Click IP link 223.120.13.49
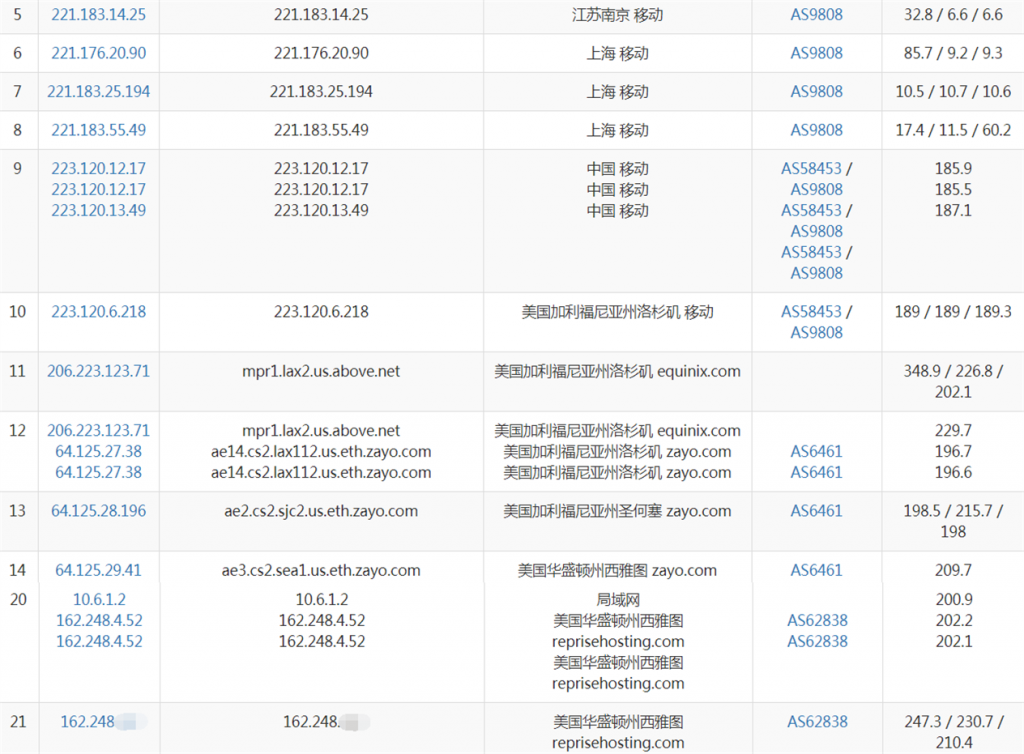The width and height of the screenshot is (1024, 754). point(99,210)
